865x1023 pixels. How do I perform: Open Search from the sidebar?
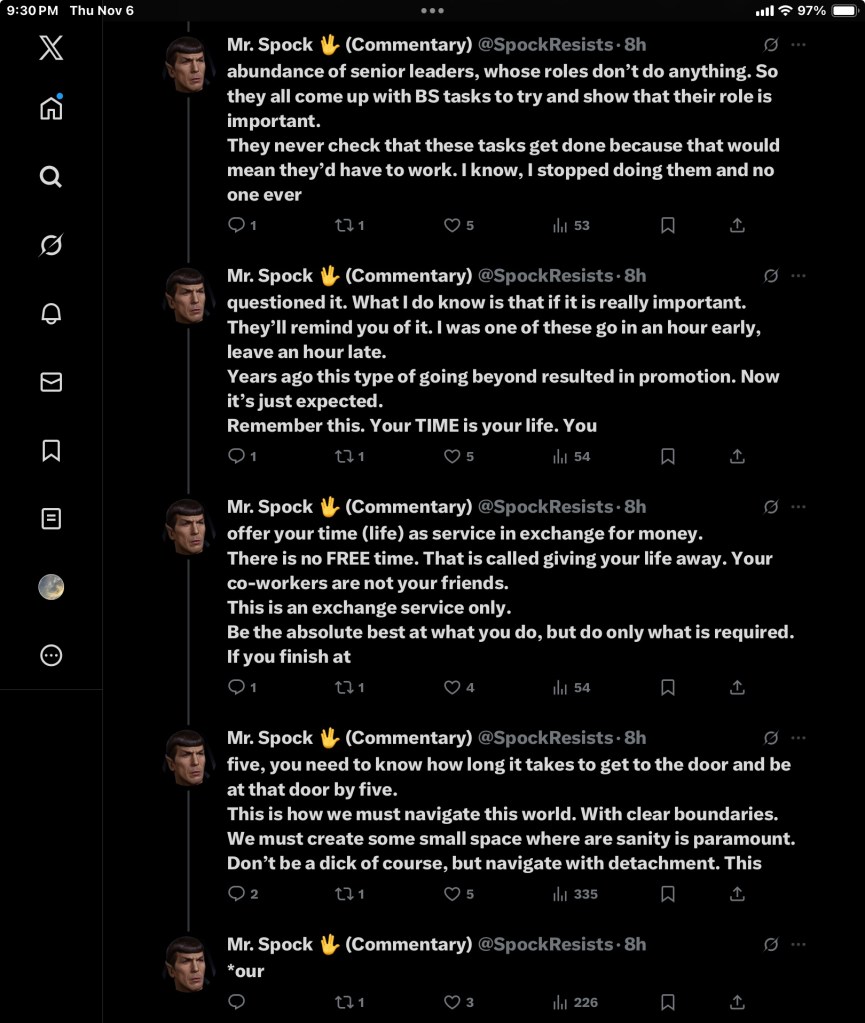(51, 177)
